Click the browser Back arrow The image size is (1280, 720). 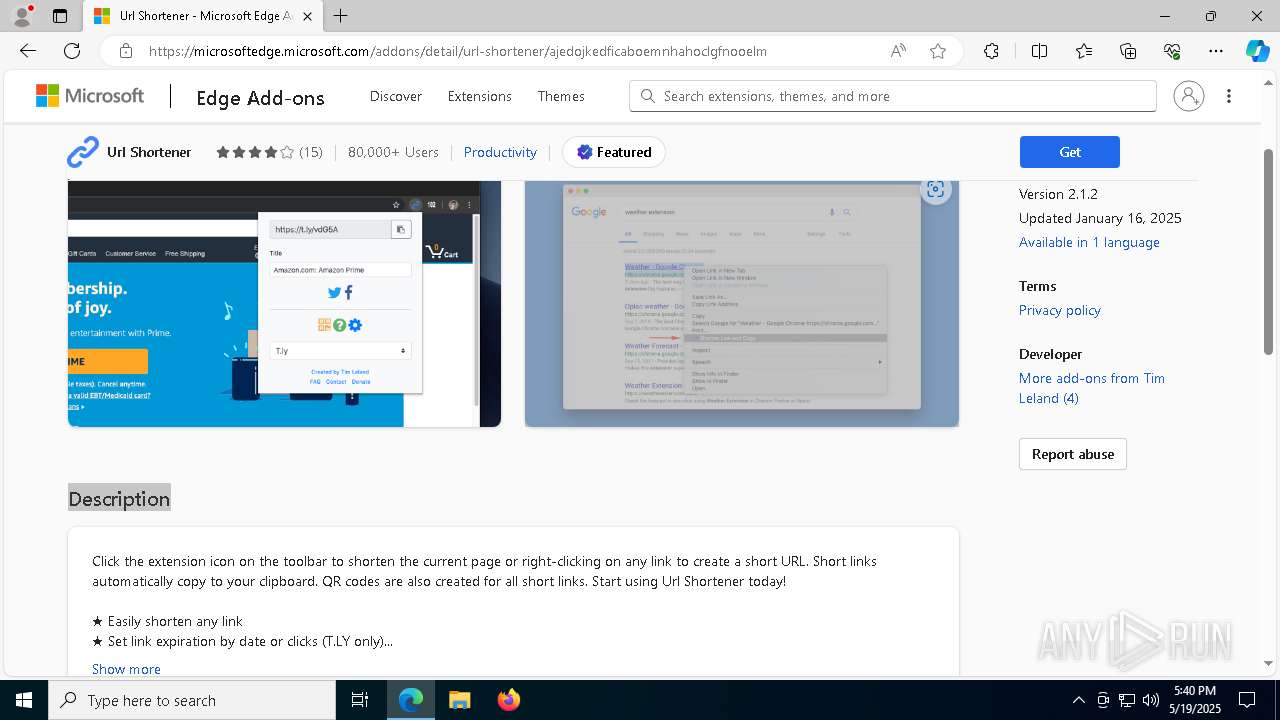point(28,51)
